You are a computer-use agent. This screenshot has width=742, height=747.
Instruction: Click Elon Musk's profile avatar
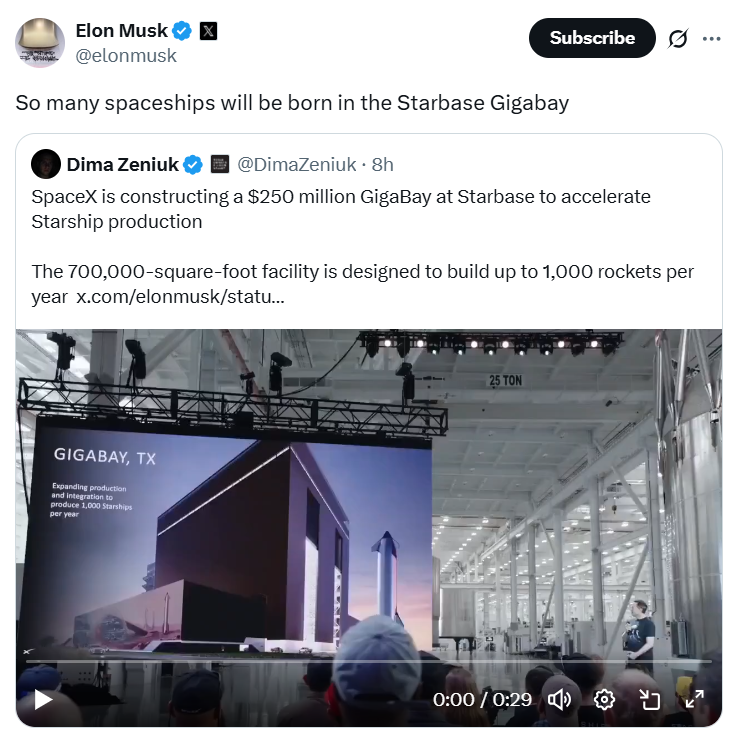click(x=40, y=43)
